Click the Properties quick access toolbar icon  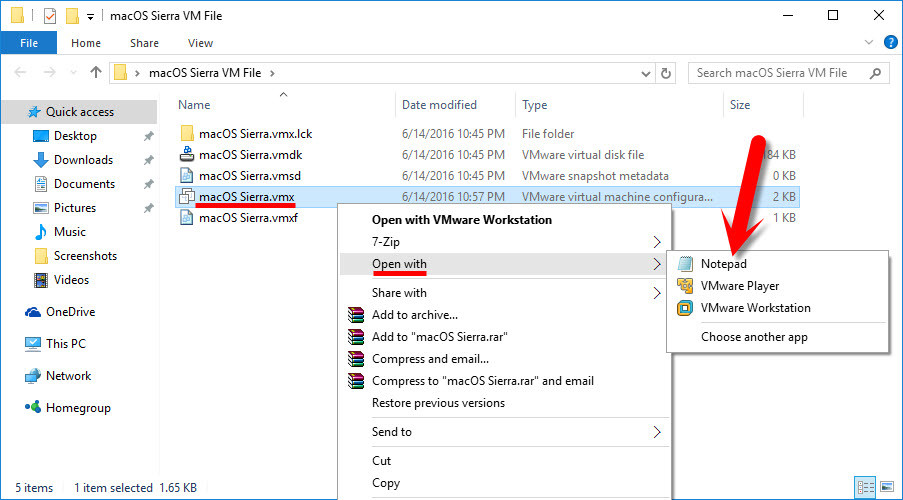pos(51,16)
